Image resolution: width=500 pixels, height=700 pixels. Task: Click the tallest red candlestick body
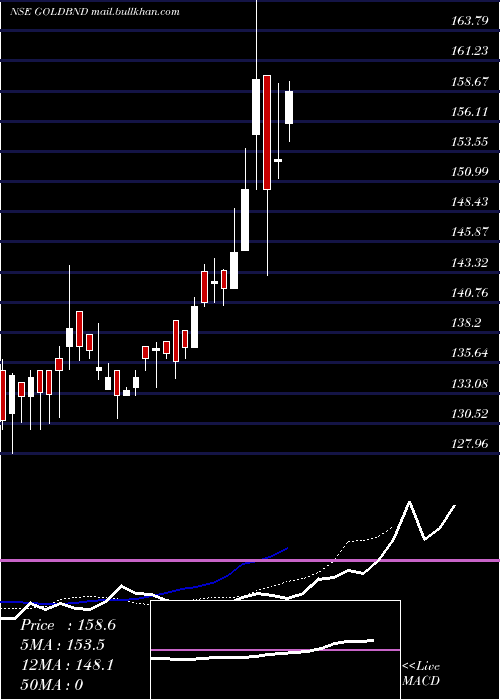(267, 133)
